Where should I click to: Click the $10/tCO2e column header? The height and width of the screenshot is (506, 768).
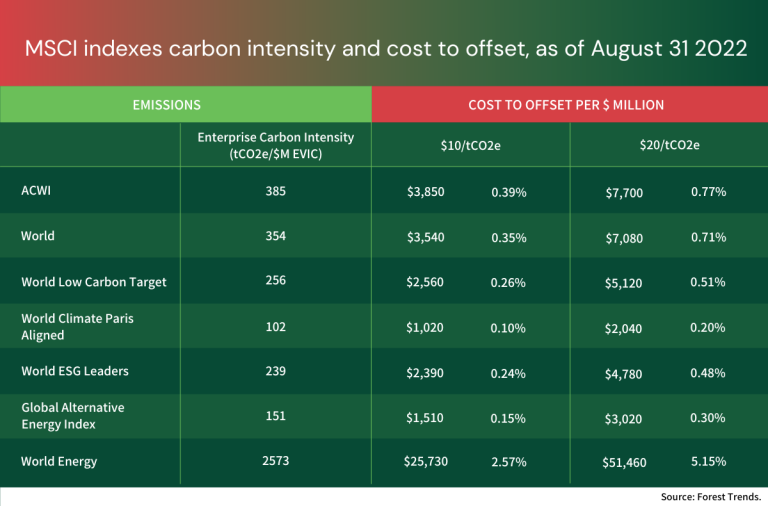470,145
